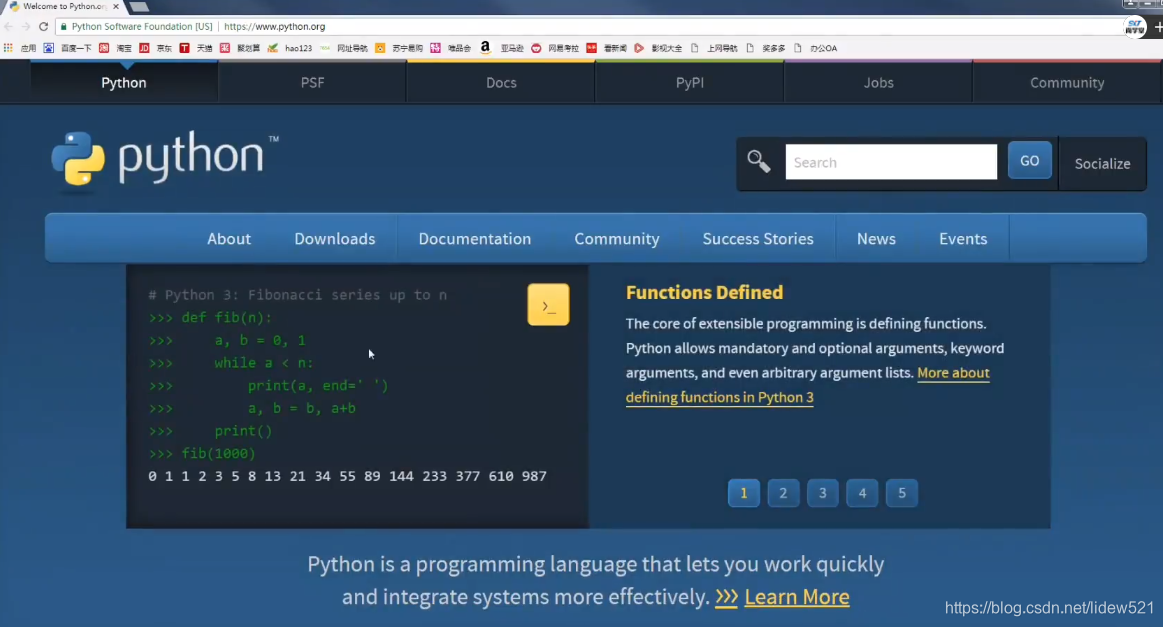Open the Downloads menu

[334, 238]
